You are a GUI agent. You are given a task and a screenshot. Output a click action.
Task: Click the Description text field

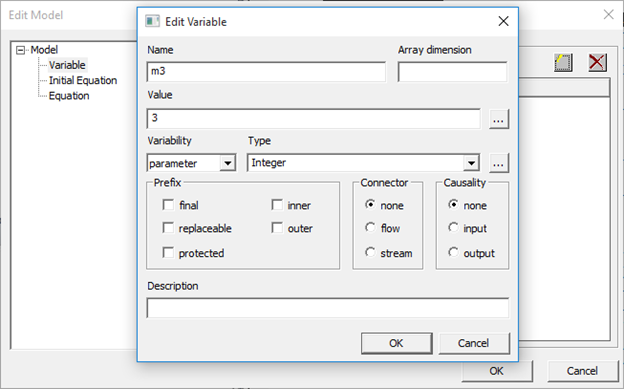(328, 308)
